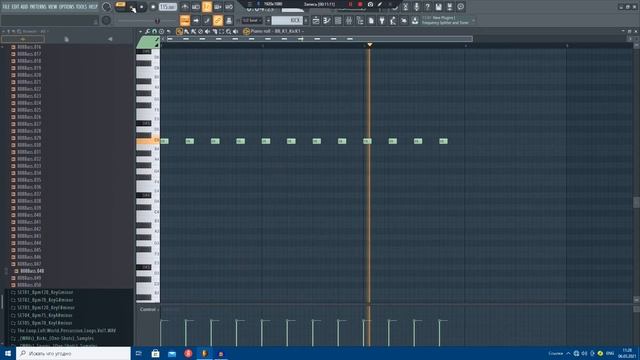Open the ADD menu
The image size is (640, 360).
click(24, 7)
